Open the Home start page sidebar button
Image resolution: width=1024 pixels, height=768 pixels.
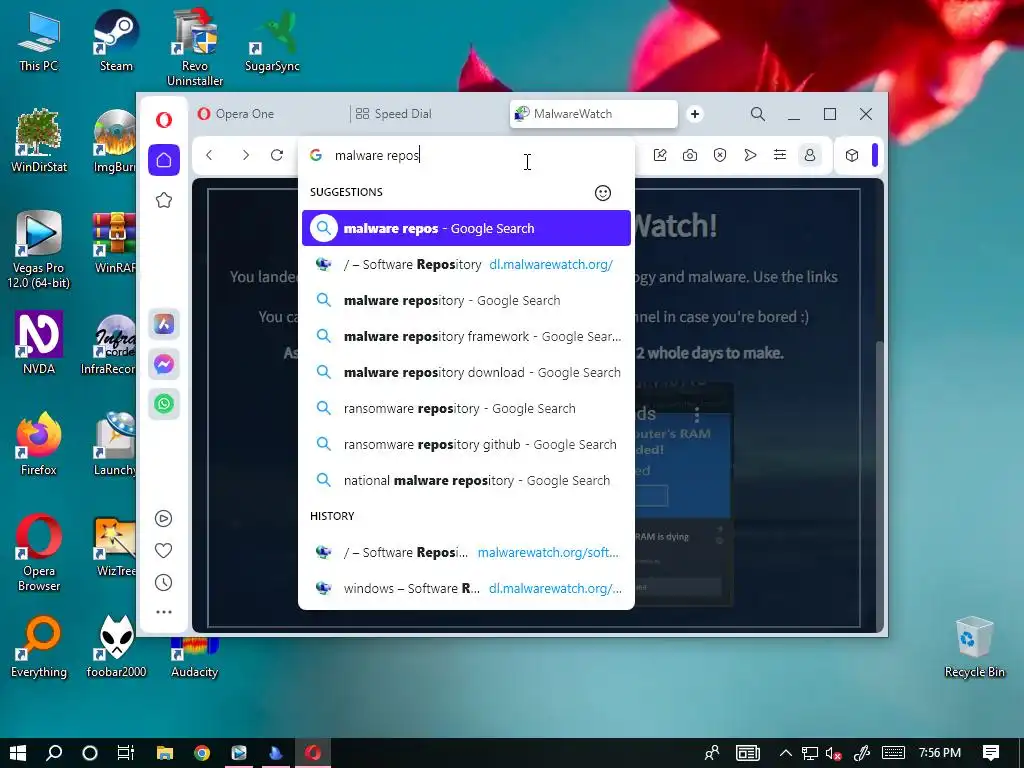point(164,160)
